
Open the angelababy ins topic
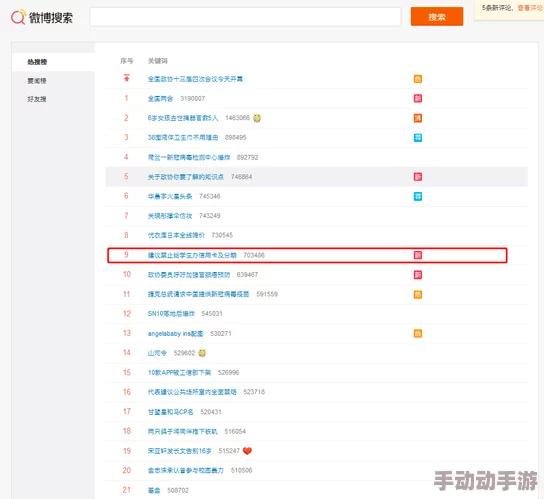[x=176, y=333]
